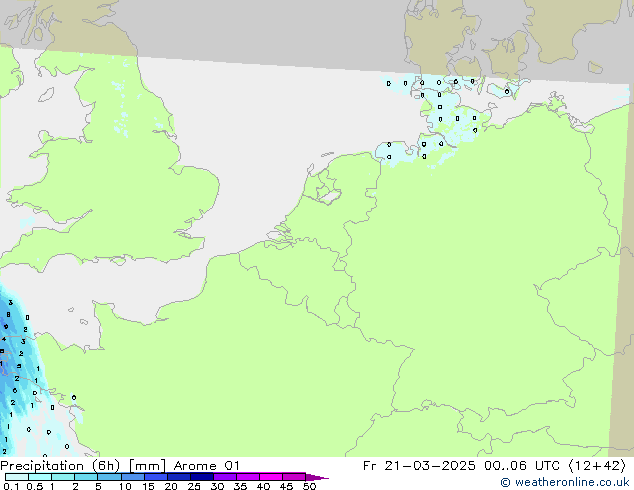The height and width of the screenshot is (490, 634).
Task: Click the '25' legend scale label
Action: click(194, 486)
